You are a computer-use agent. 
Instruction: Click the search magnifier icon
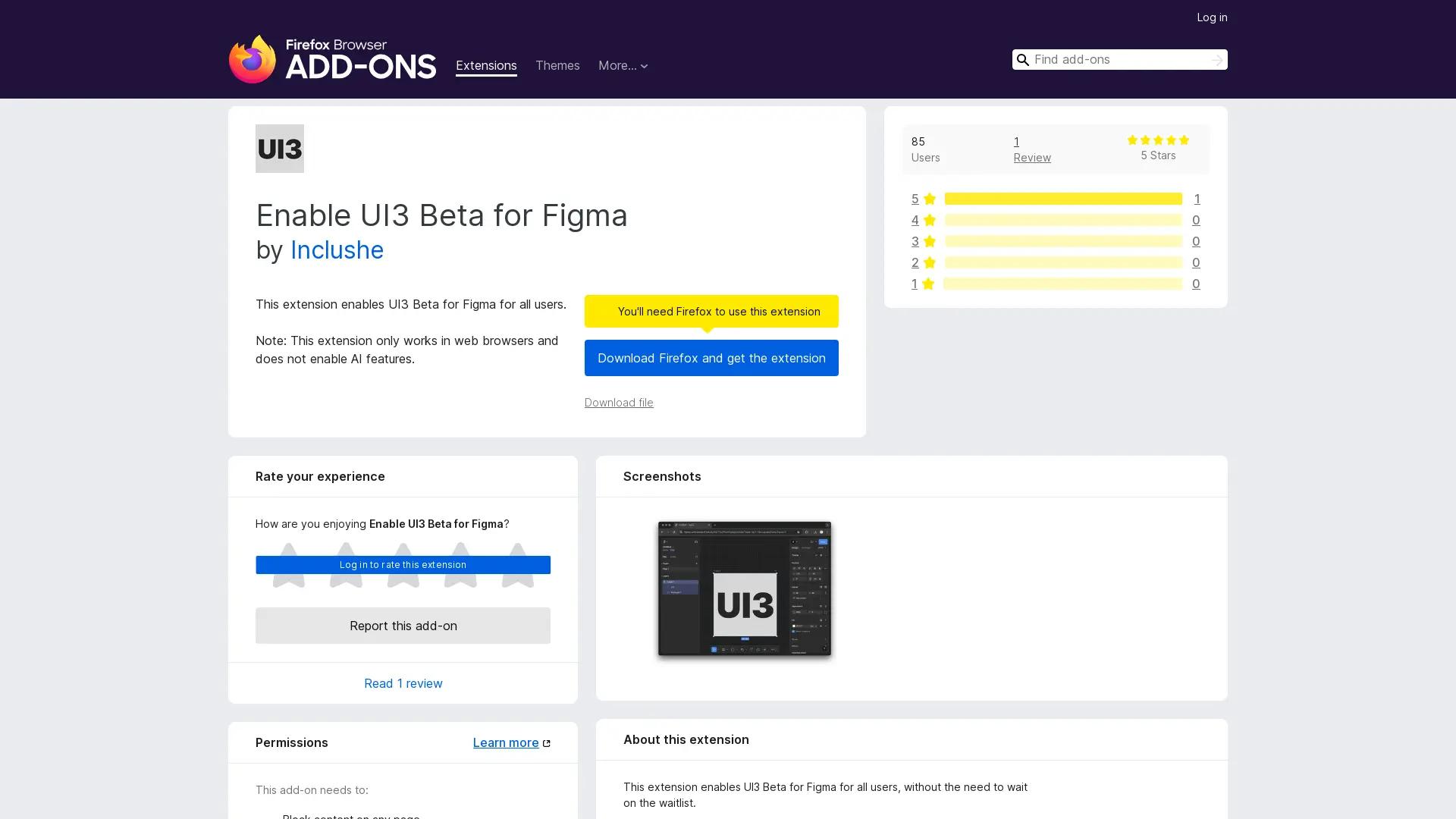tap(1023, 59)
